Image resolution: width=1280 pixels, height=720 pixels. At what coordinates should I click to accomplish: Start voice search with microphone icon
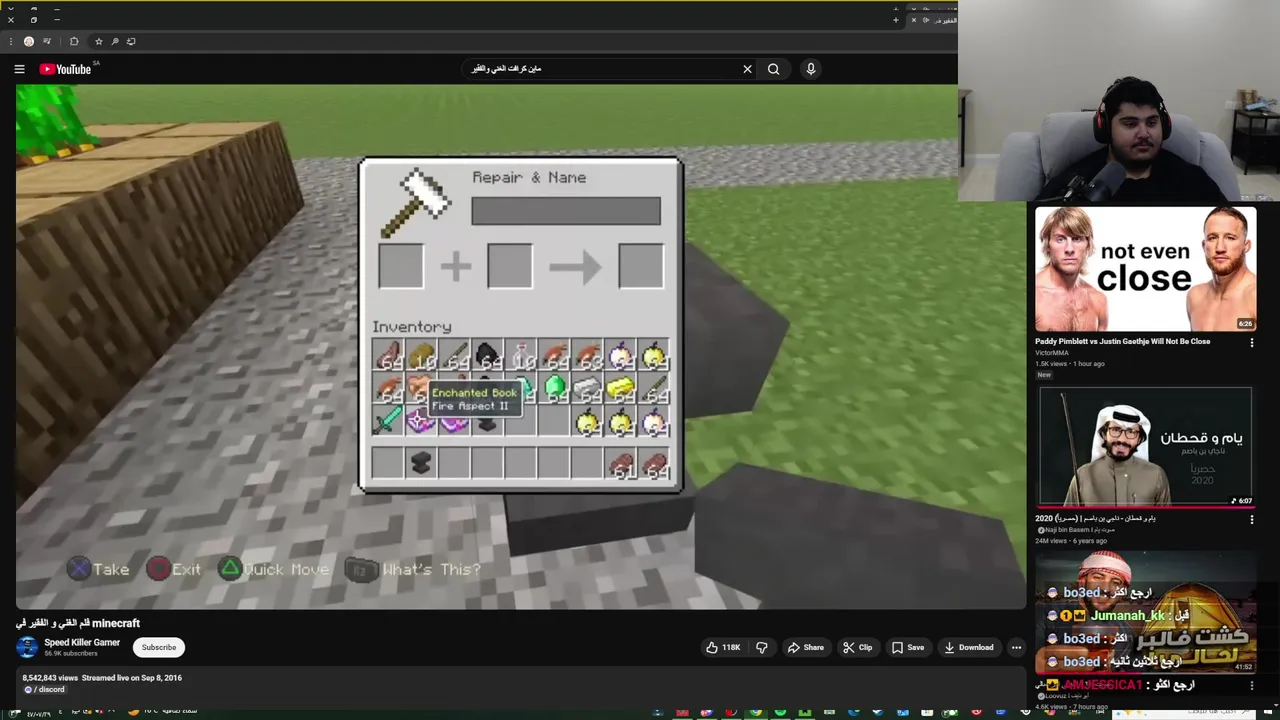(811, 69)
